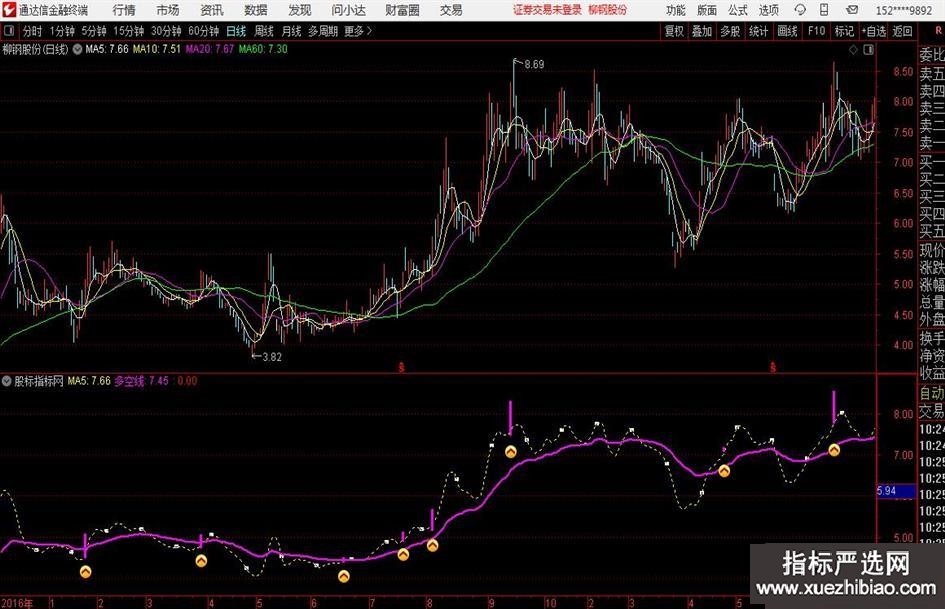Switch to the 15分钟 period
The image size is (945, 609).
[129, 31]
